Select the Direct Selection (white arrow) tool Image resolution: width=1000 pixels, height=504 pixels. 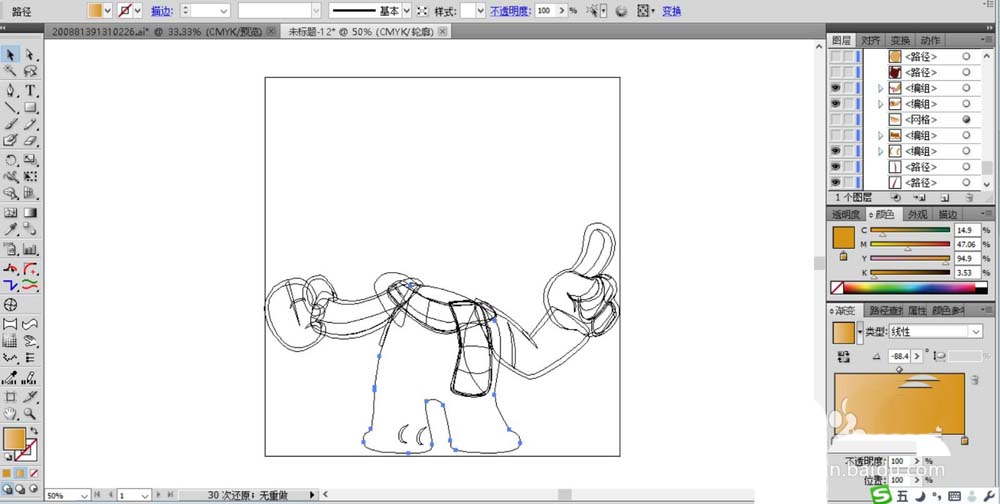point(29,54)
